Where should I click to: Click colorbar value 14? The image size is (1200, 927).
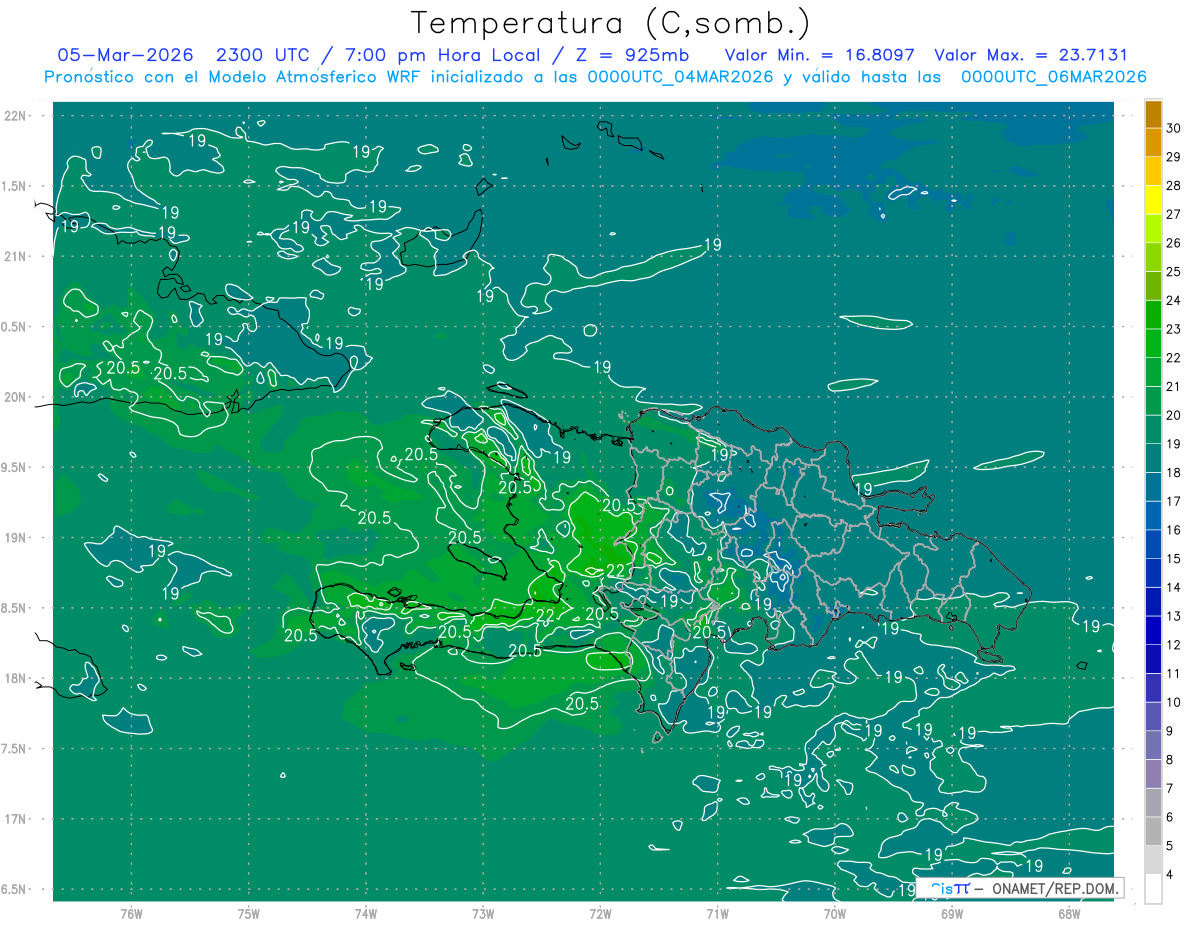[1174, 587]
